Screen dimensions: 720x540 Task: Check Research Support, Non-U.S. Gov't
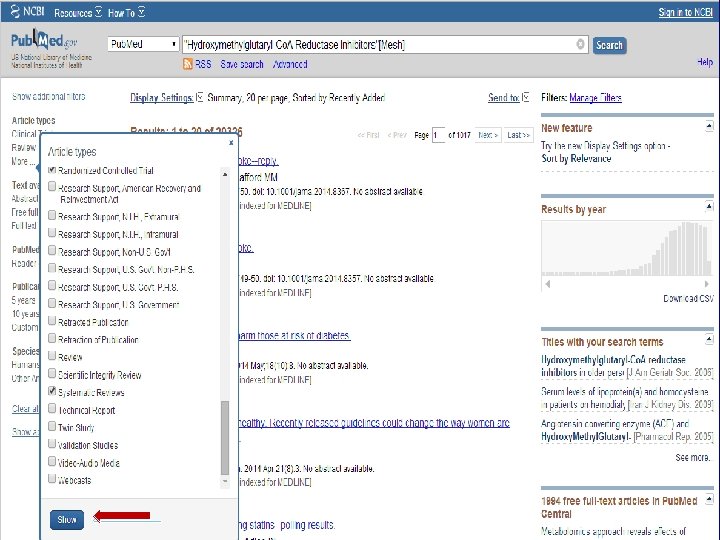tap(52, 250)
